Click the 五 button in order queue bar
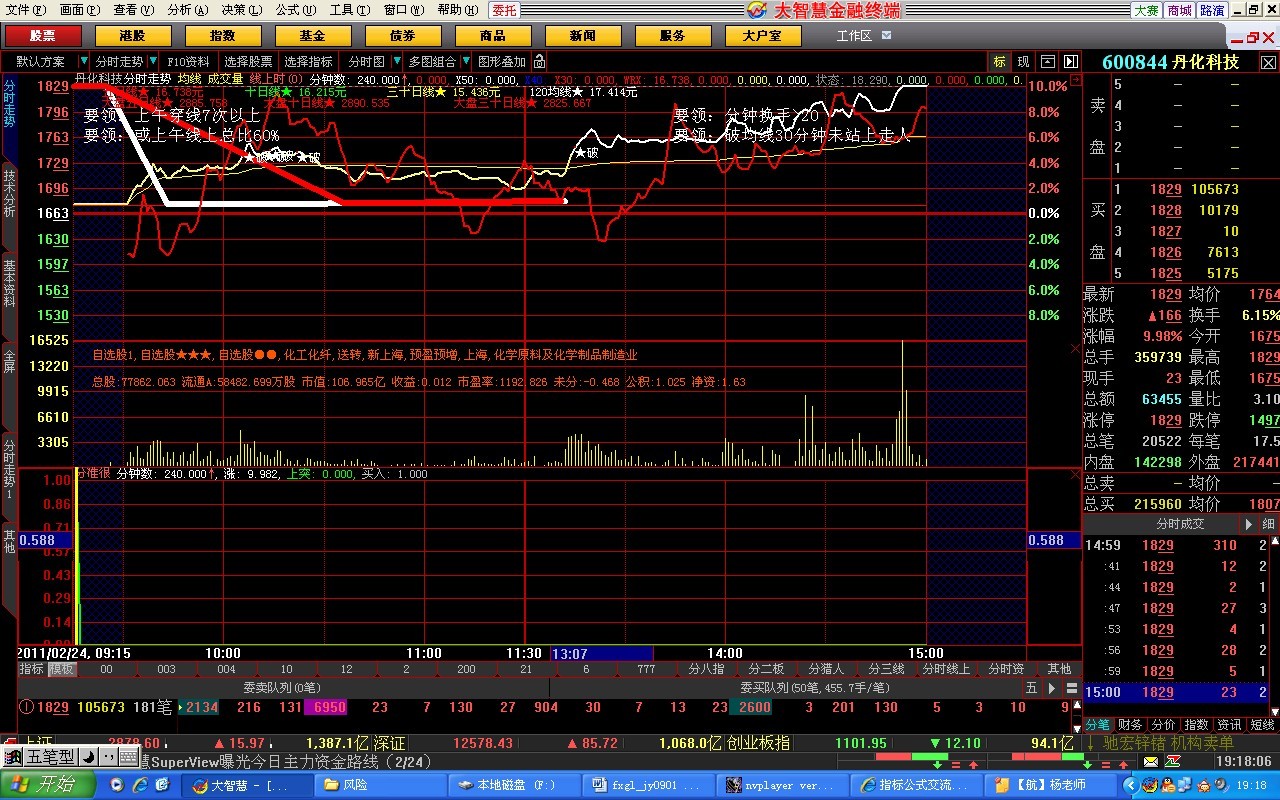The width and height of the screenshot is (1280, 800). click(x=1032, y=688)
